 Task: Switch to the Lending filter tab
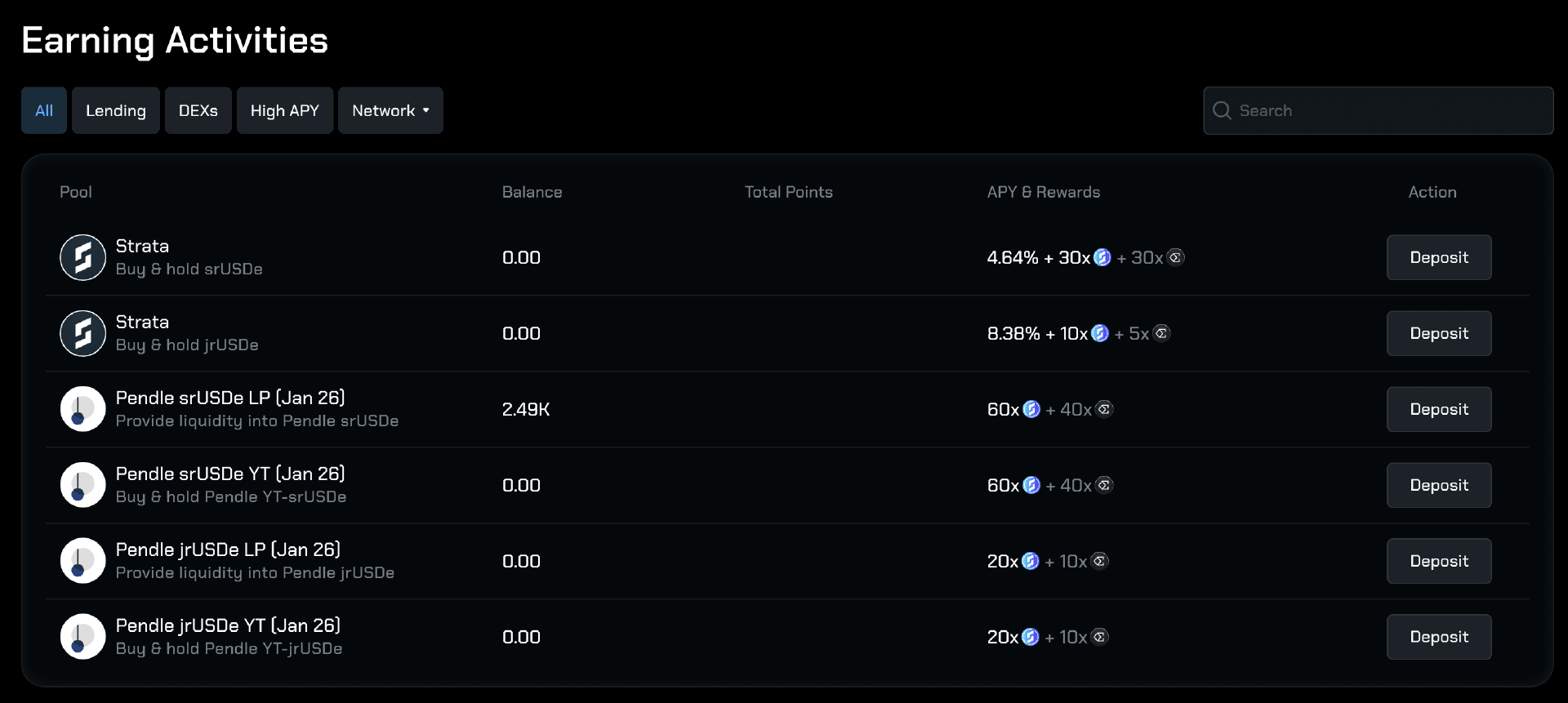point(116,110)
